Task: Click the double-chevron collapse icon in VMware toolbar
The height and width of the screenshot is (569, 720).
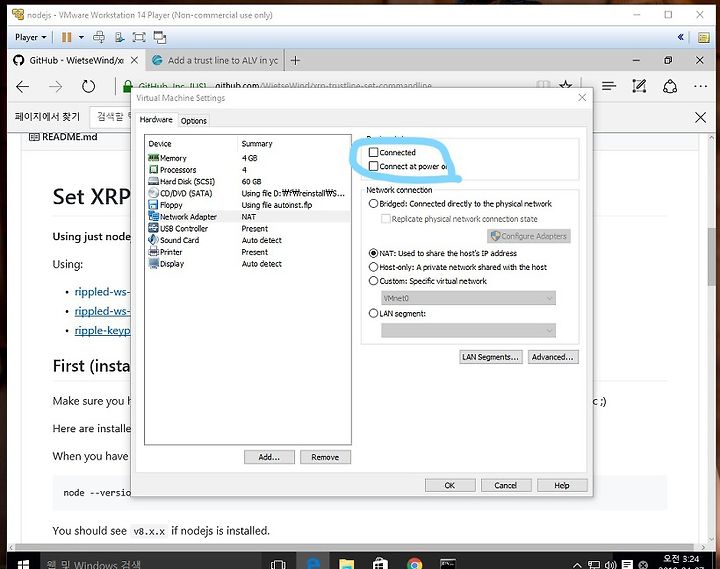Action: point(681,37)
